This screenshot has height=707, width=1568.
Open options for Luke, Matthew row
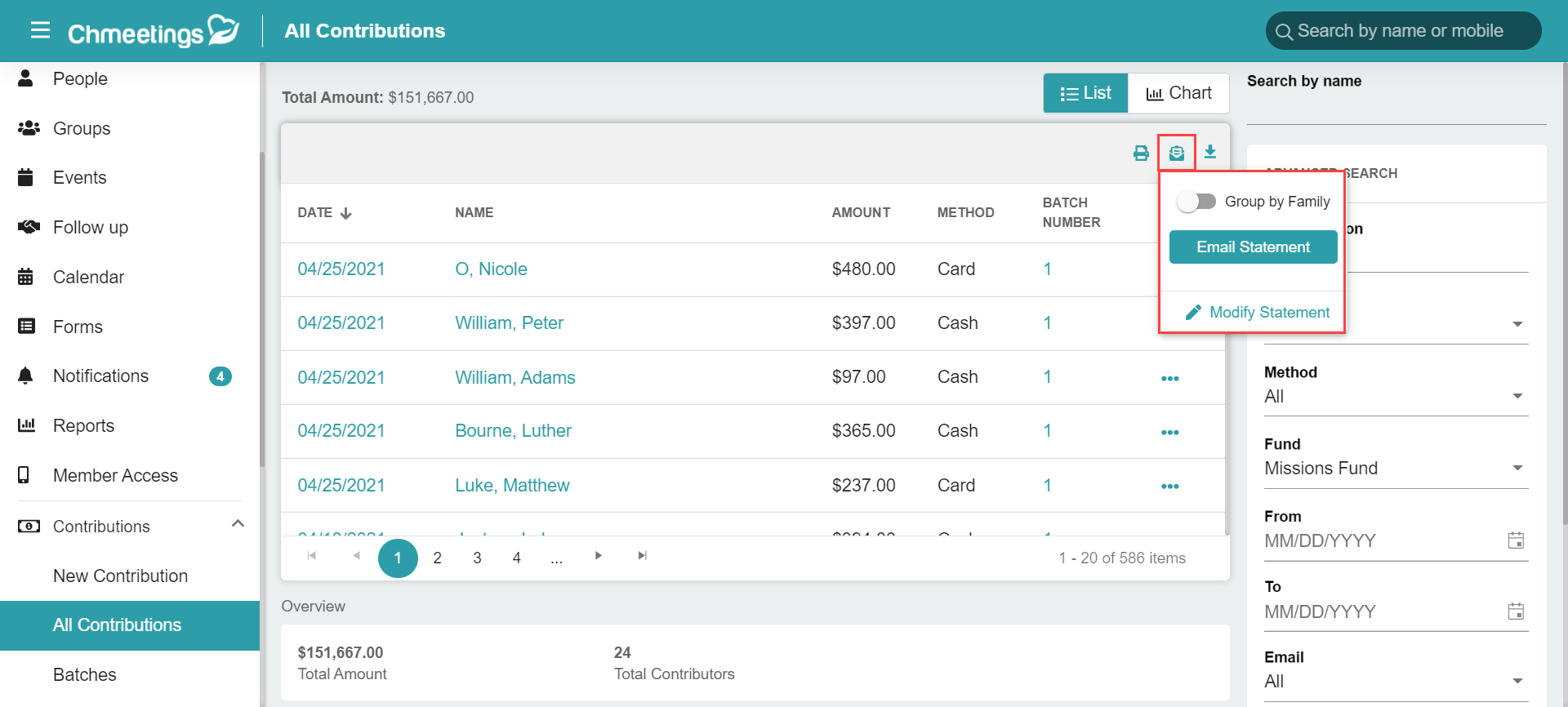pyautogui.click(x=1169, y=486)
